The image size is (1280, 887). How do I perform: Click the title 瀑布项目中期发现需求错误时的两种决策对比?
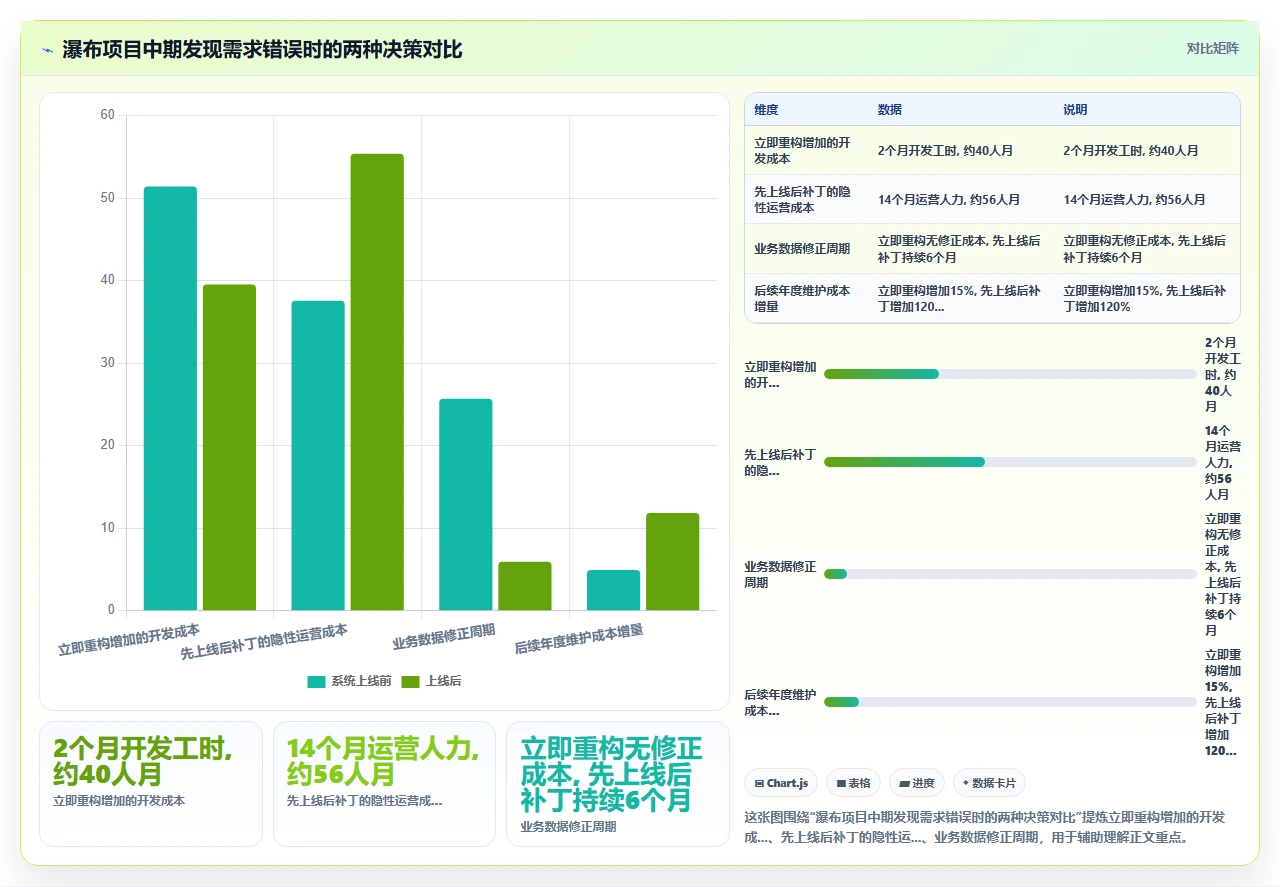(262, 50)
